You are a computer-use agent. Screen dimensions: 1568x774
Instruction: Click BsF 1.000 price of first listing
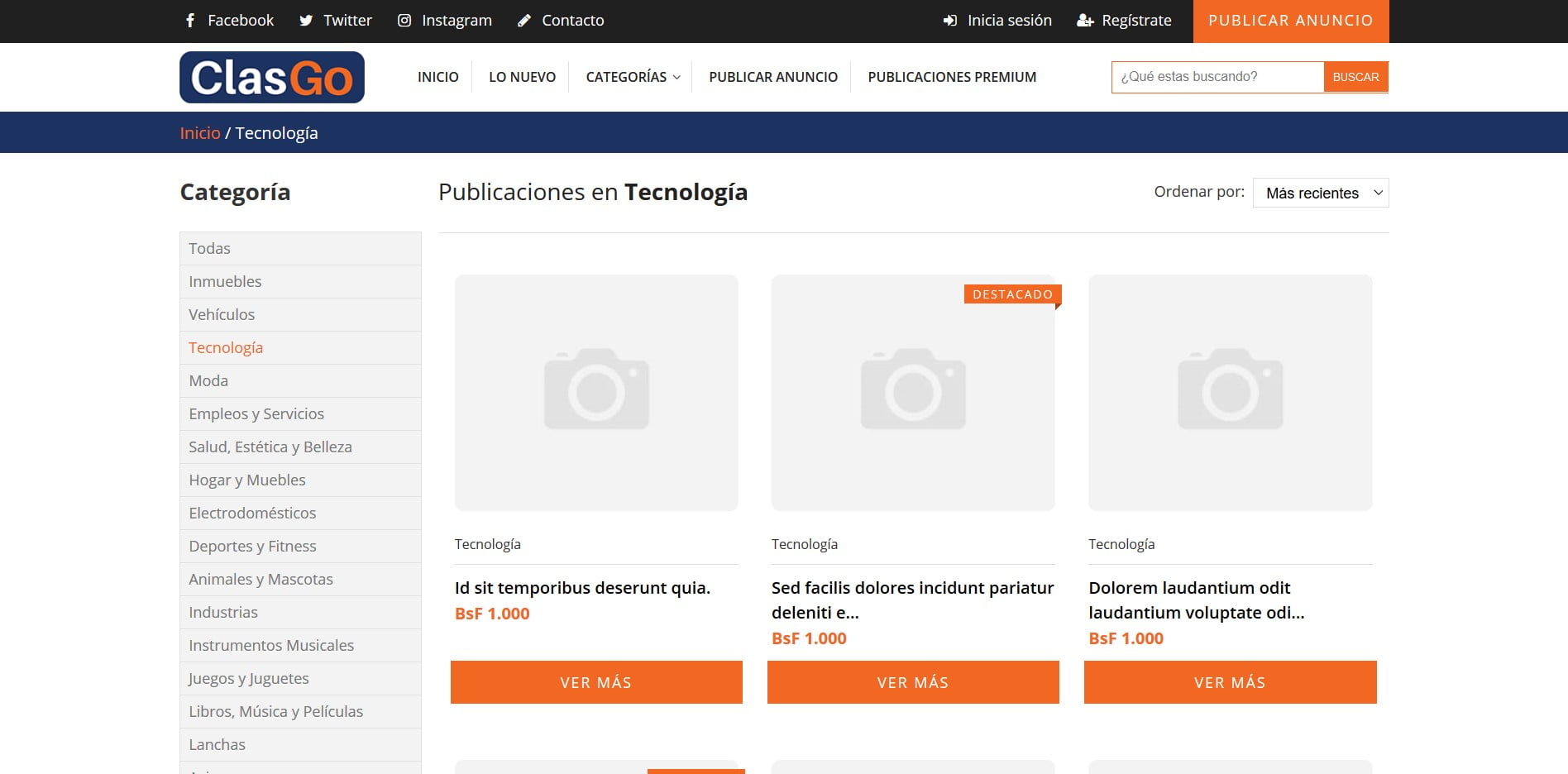pos(492,614)
